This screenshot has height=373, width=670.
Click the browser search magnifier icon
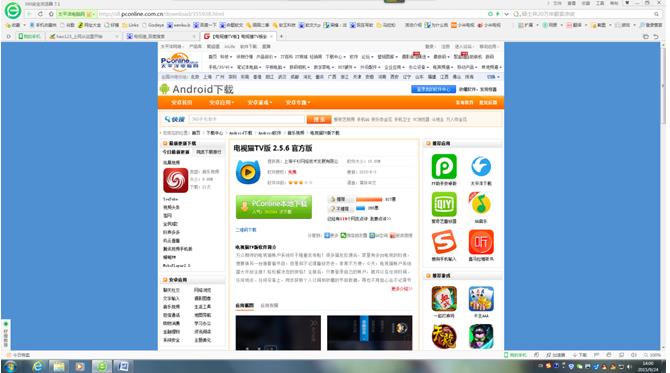click(656, 14)
